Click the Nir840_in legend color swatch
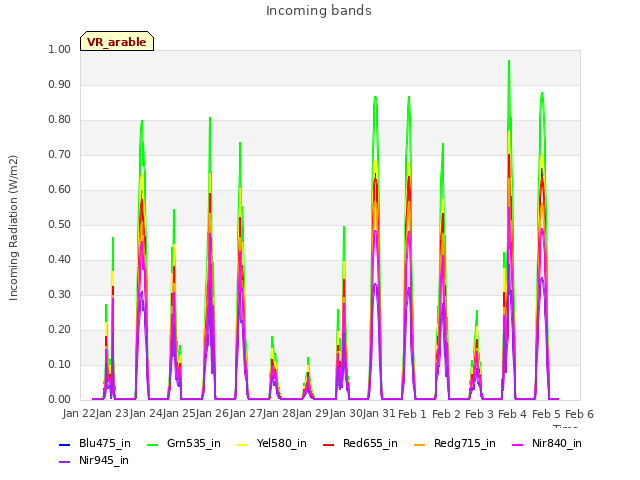The image size is (640, 480). pos(518,444)
